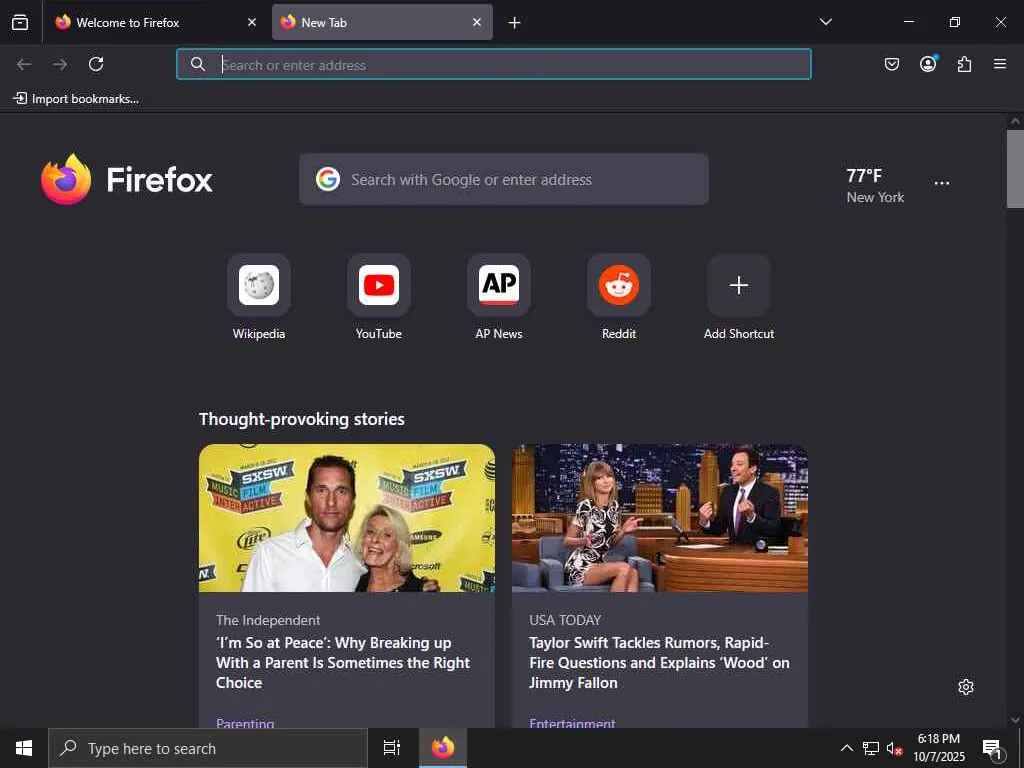
Task: Show hidden system tray icons
Action: [846, 748]
